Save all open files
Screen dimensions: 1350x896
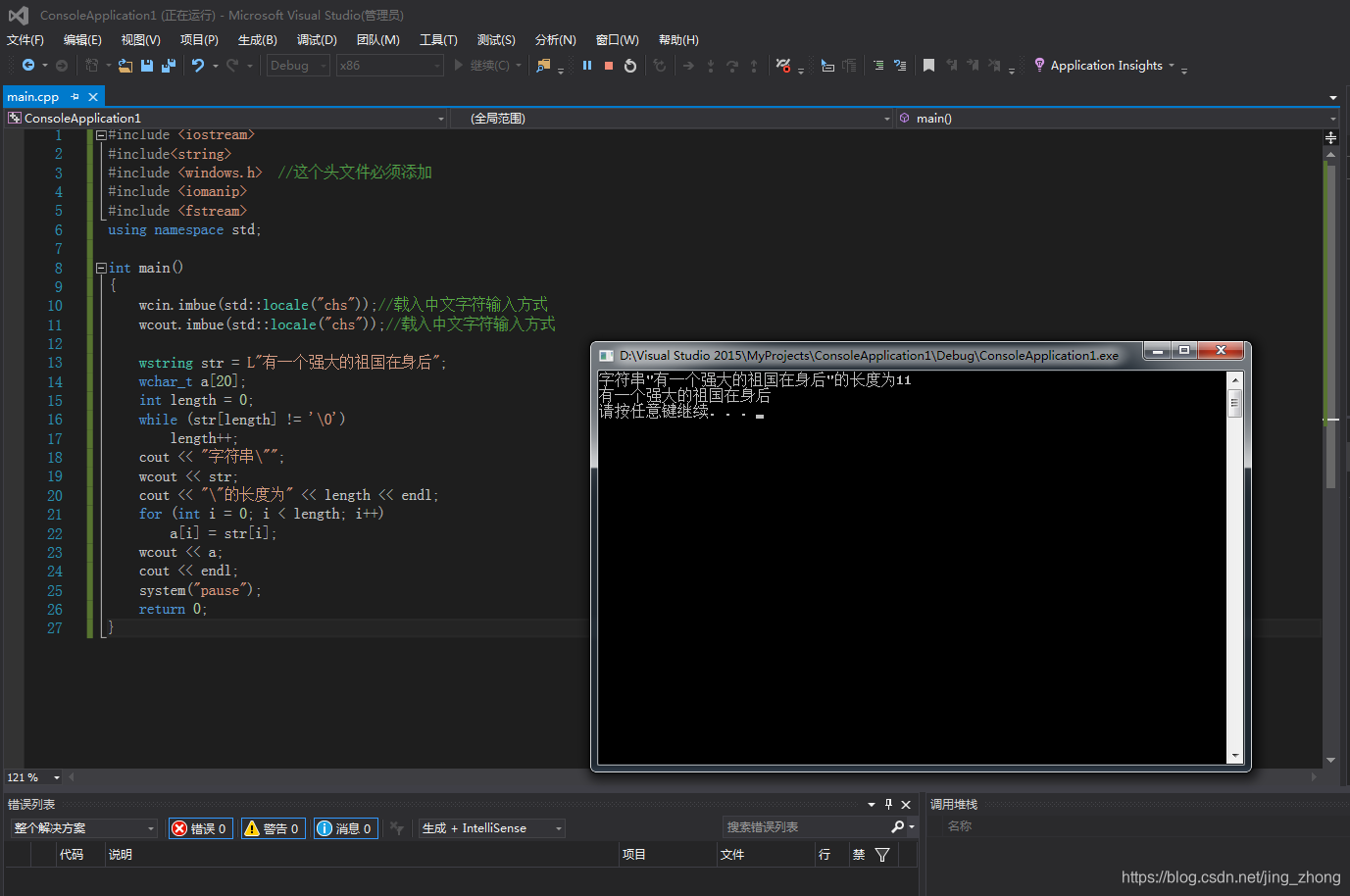click(x=167, y=65)
